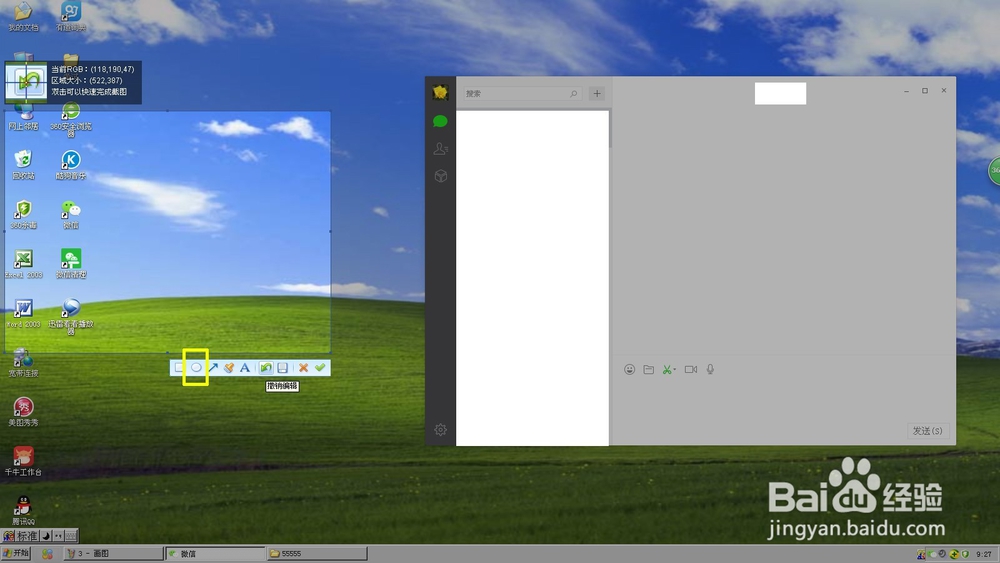1000x563 pixels.
Task: Click the scissors screenshot icon in WeChat
Action: pos(666,369)
